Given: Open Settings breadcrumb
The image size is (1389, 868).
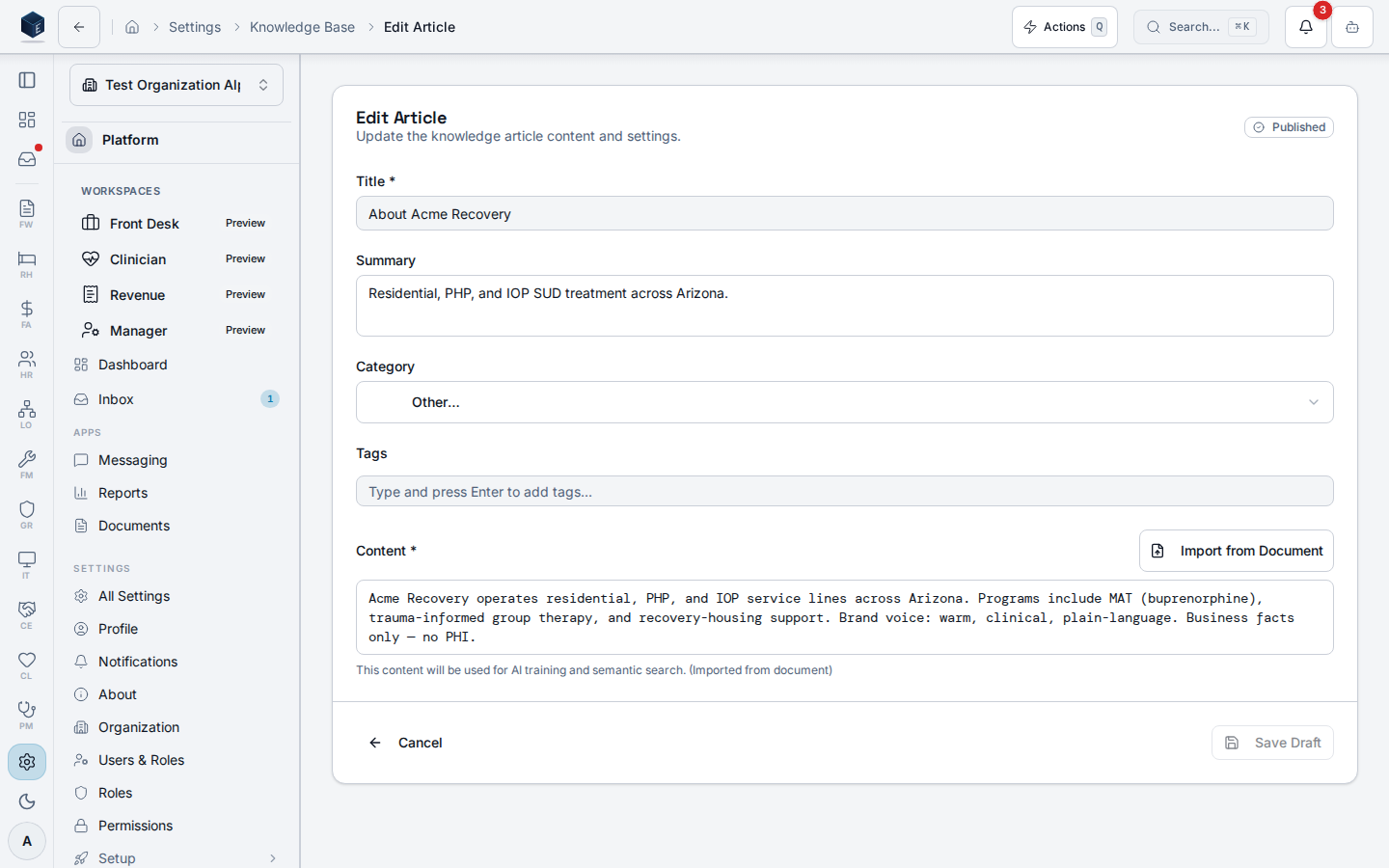Looking at the screenshot, I should click(x=195, y=27).
